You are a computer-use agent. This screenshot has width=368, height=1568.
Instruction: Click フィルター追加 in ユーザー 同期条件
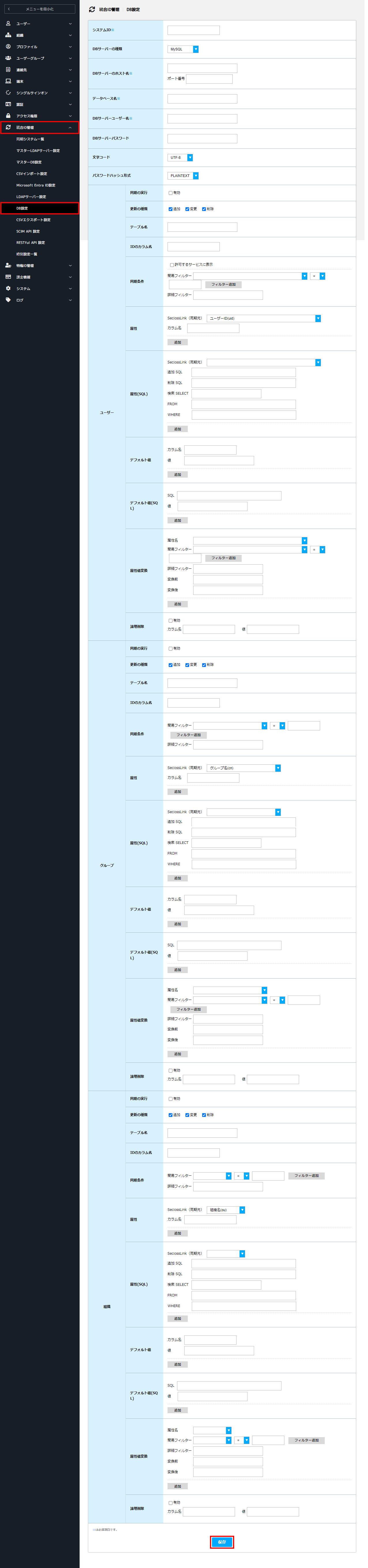coord(224,285)
